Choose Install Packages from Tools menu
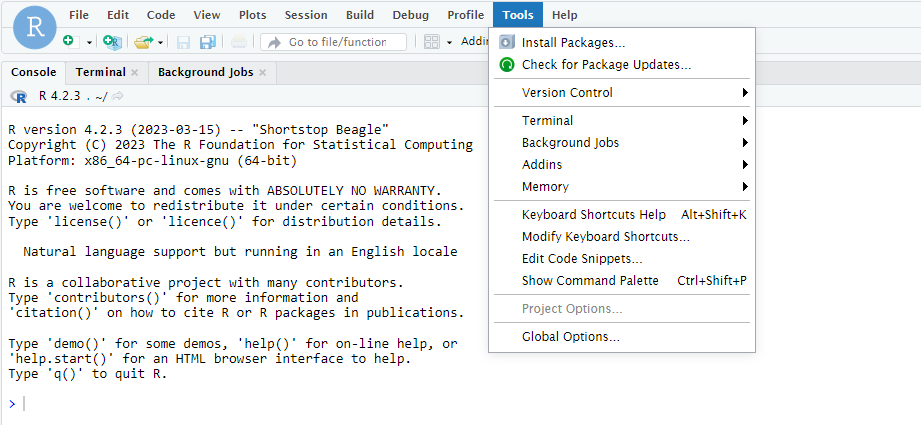The image size is (921, 425). [573, 43]
